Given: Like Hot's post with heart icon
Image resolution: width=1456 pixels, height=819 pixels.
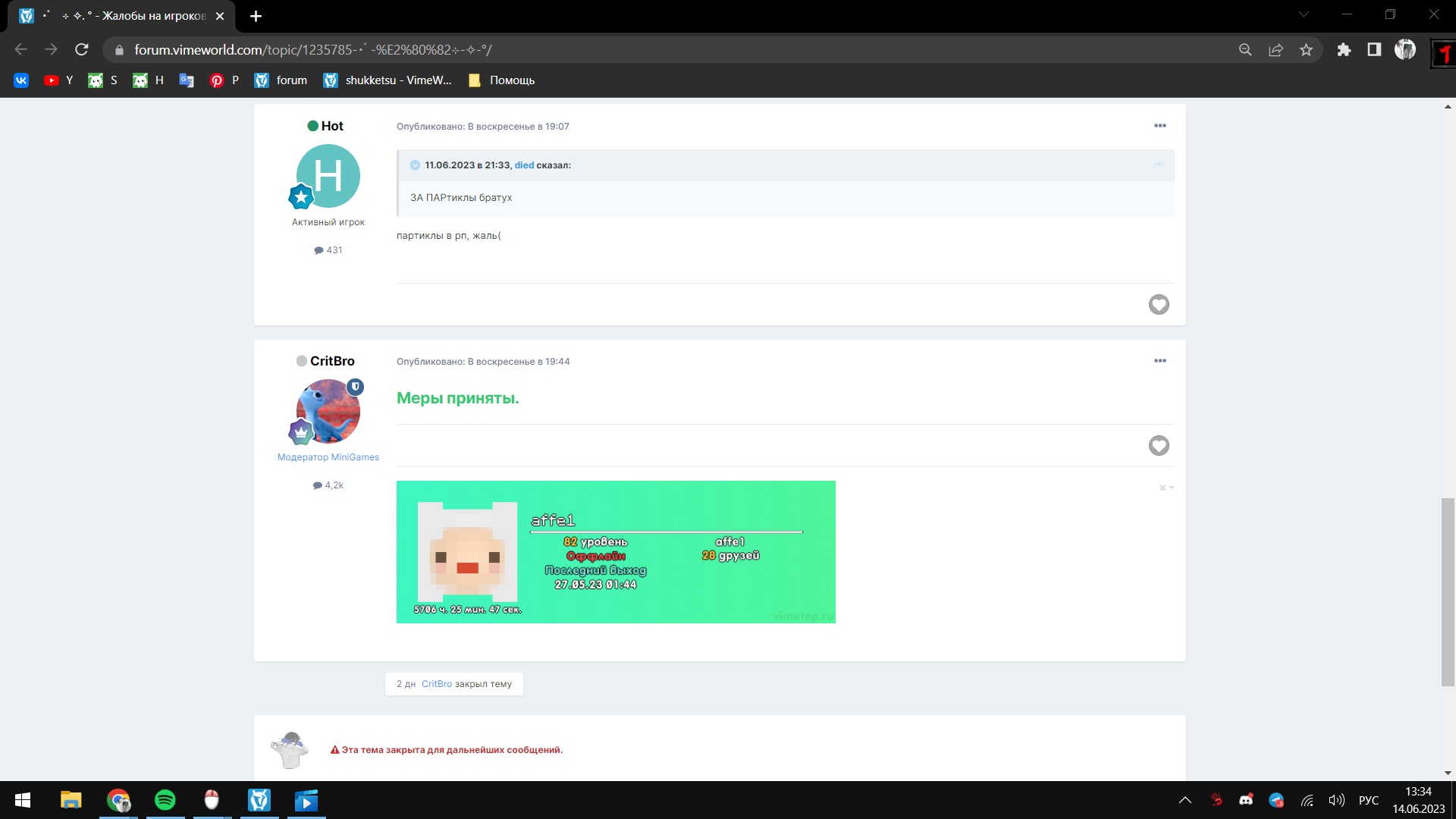Looking at the screenshot, I should (1159, 305).
